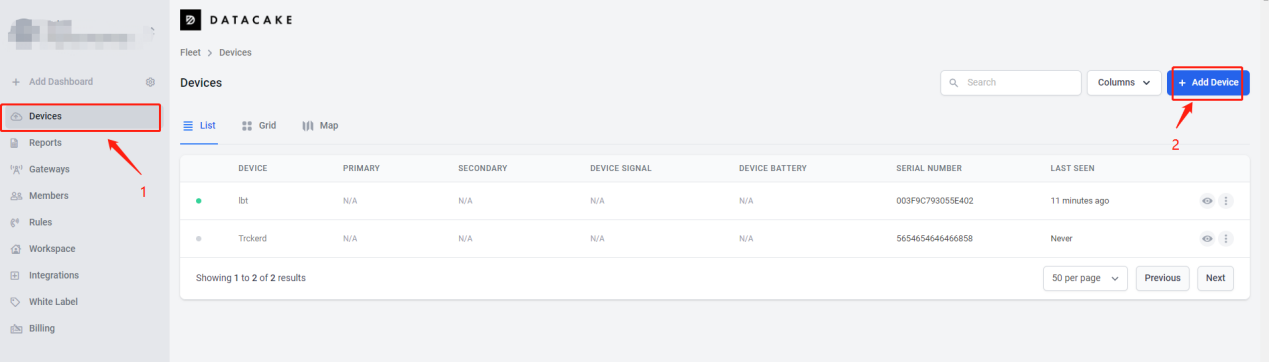The image size is (1269, 362).
Task: Open Reports in the sidebar
Action: coord(82,143)
